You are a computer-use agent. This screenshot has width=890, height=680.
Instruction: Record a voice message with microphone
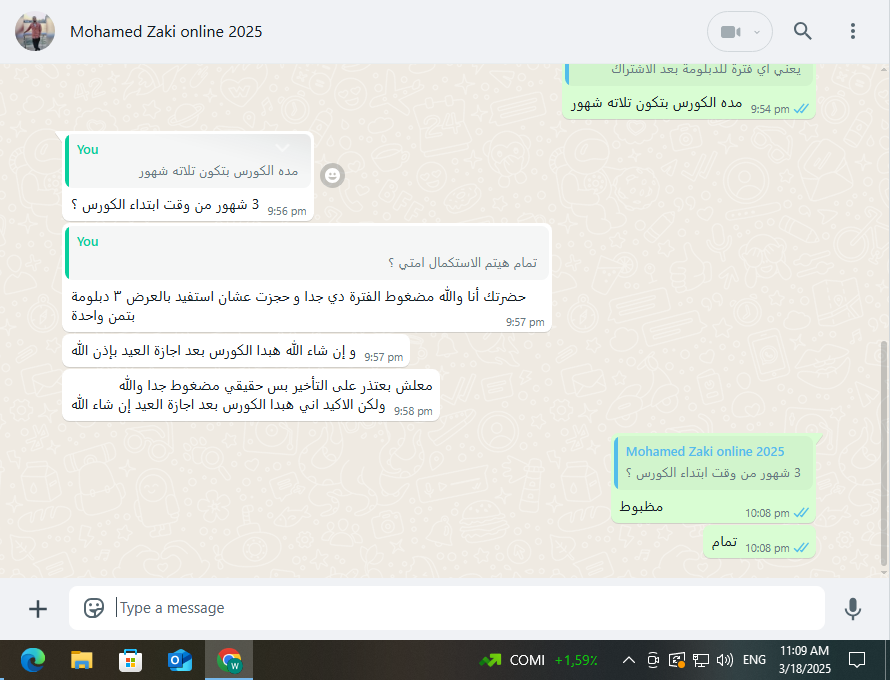coord(852,608)
